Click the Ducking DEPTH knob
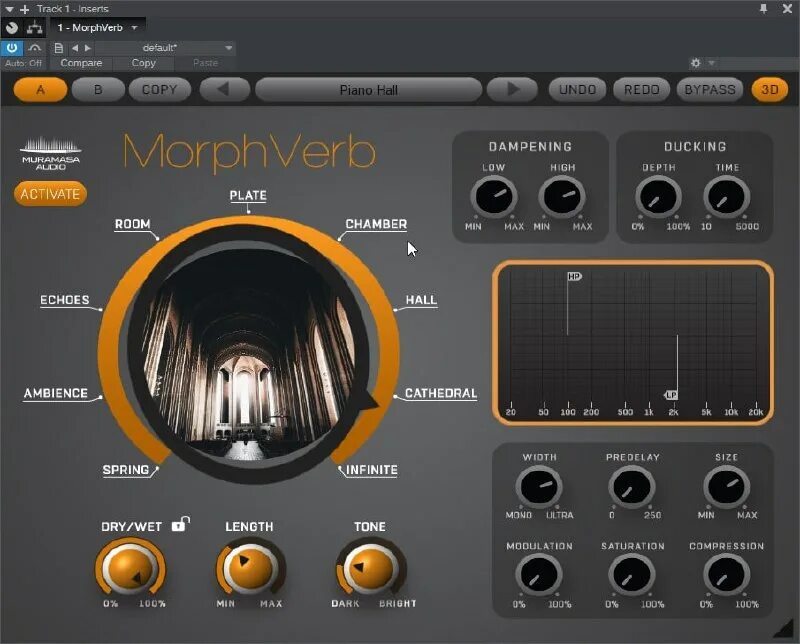The height and width of the screenshot is (644, 800). coord(658,197)
